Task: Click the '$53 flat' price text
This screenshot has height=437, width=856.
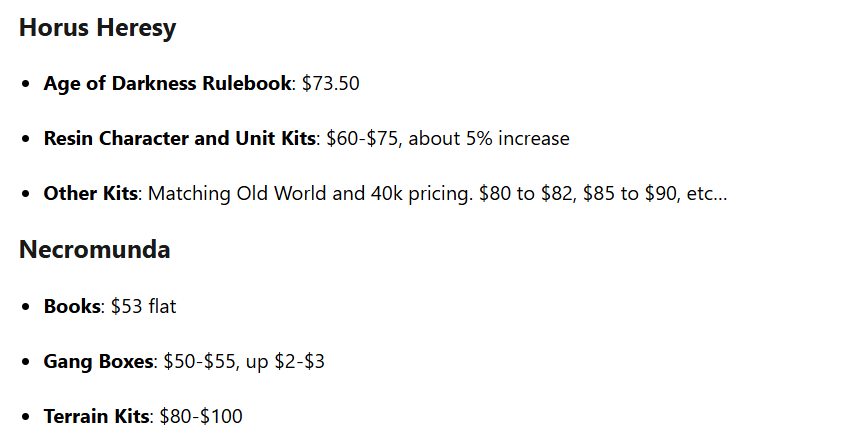Action: point(141,306)
